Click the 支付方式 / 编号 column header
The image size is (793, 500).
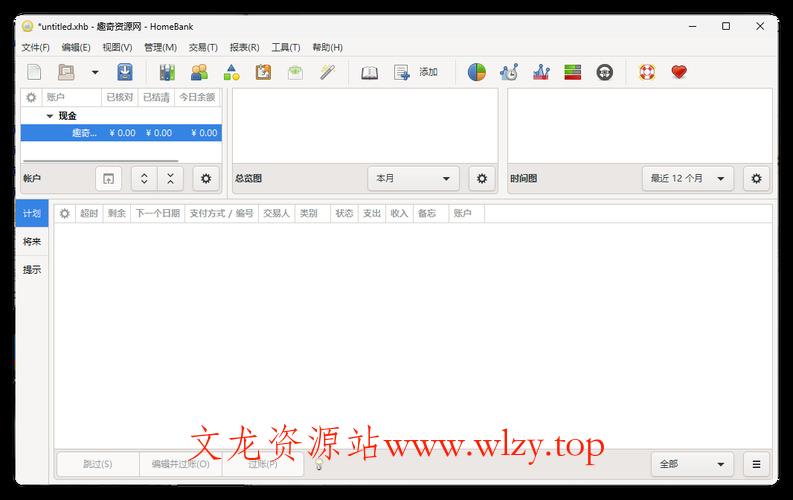[x=222, y=213]
